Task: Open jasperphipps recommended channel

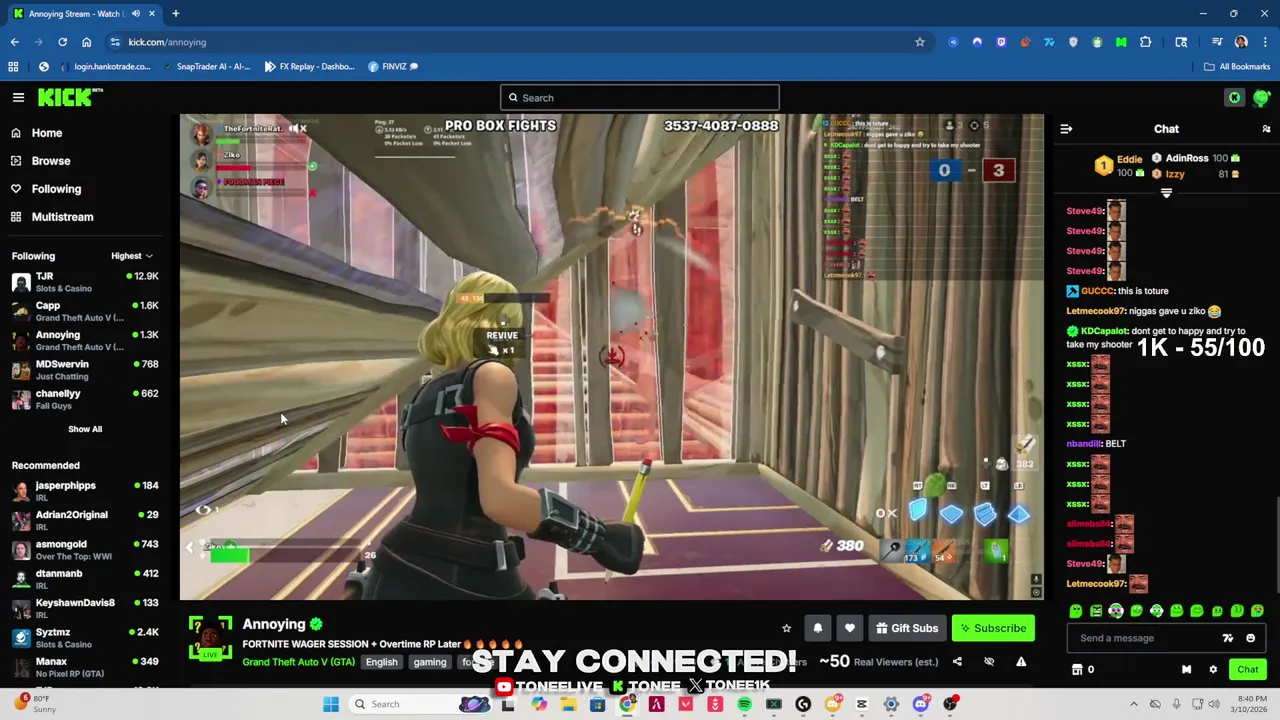Action: point(85,491)
